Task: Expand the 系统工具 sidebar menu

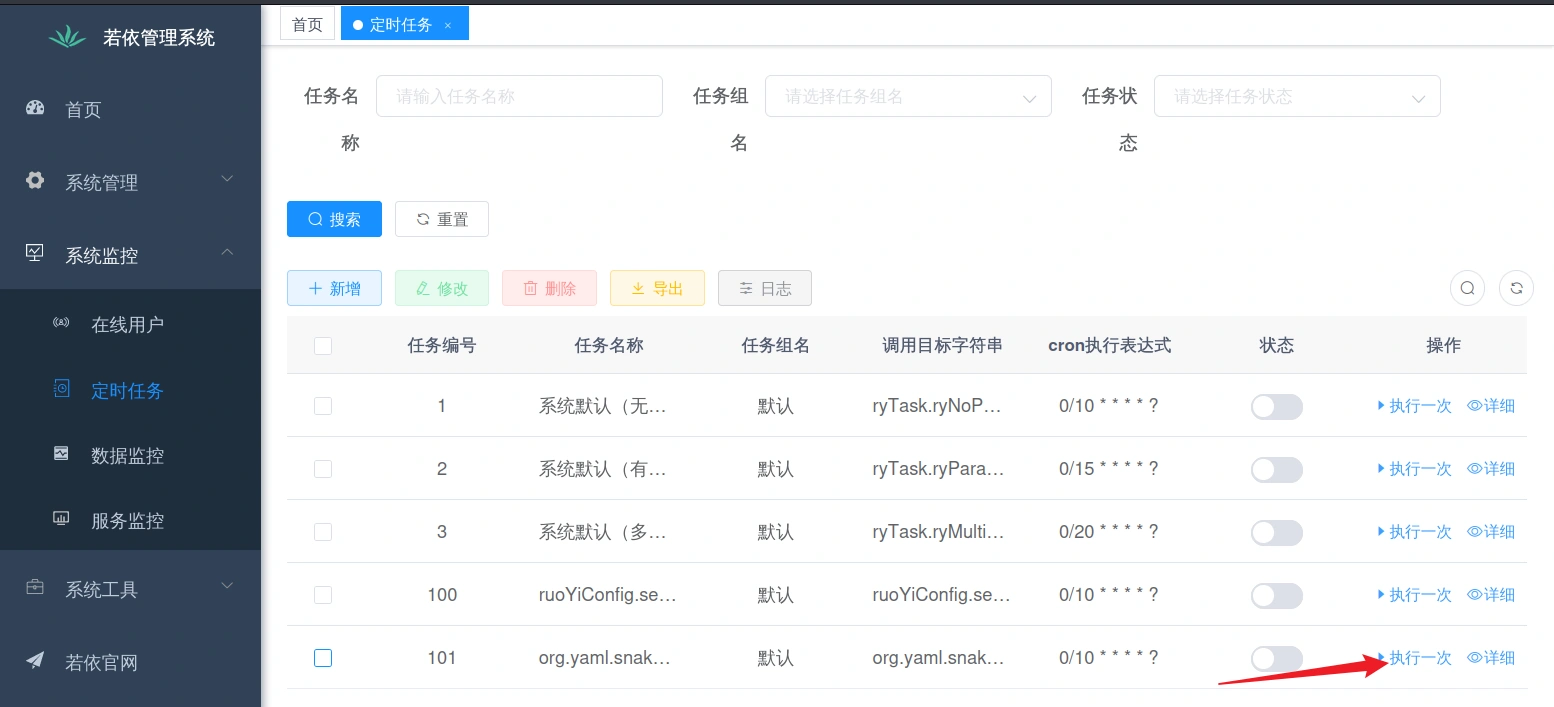Action: tap(130, 589)
